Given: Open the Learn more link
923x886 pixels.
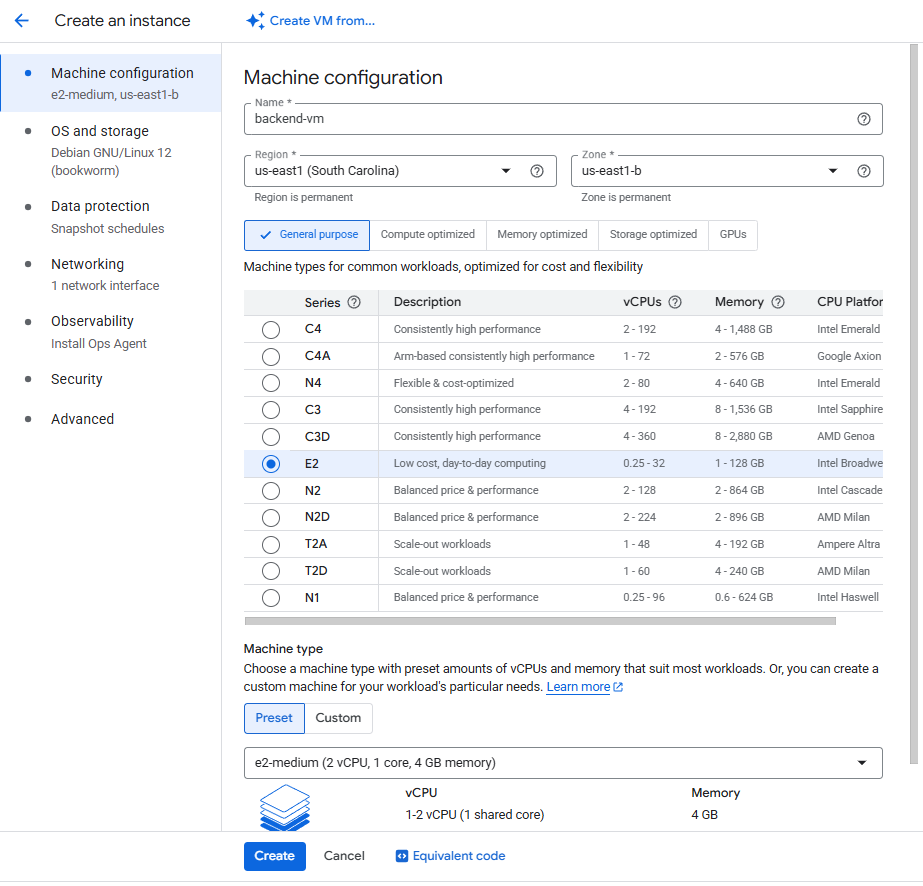Looking at the screenshot, I should (x=578, y=687).
